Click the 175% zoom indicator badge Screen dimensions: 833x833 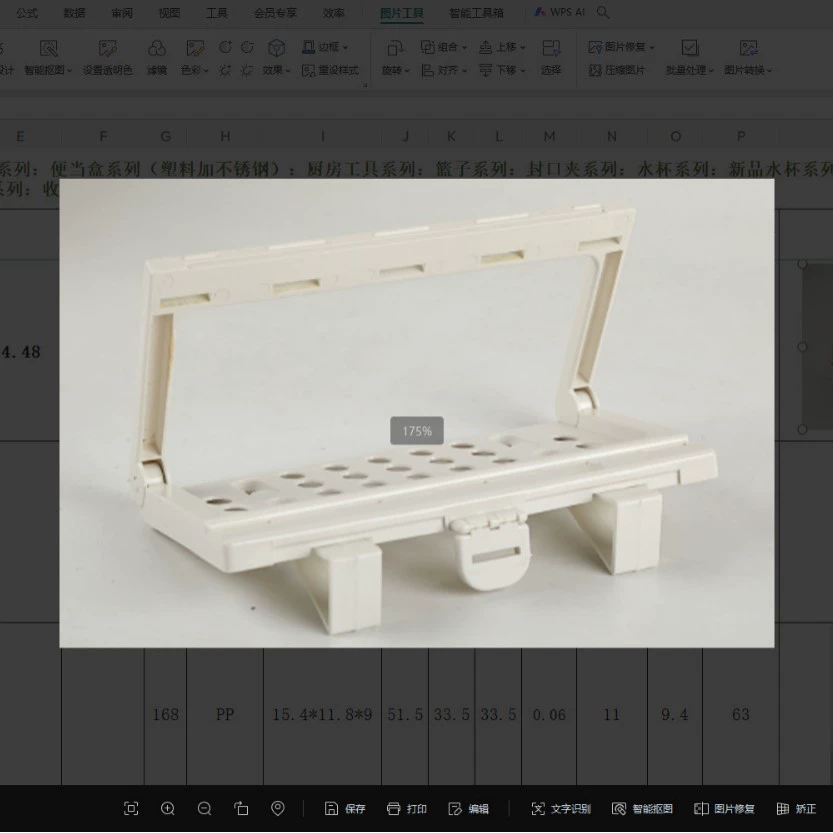click(417, 431)
